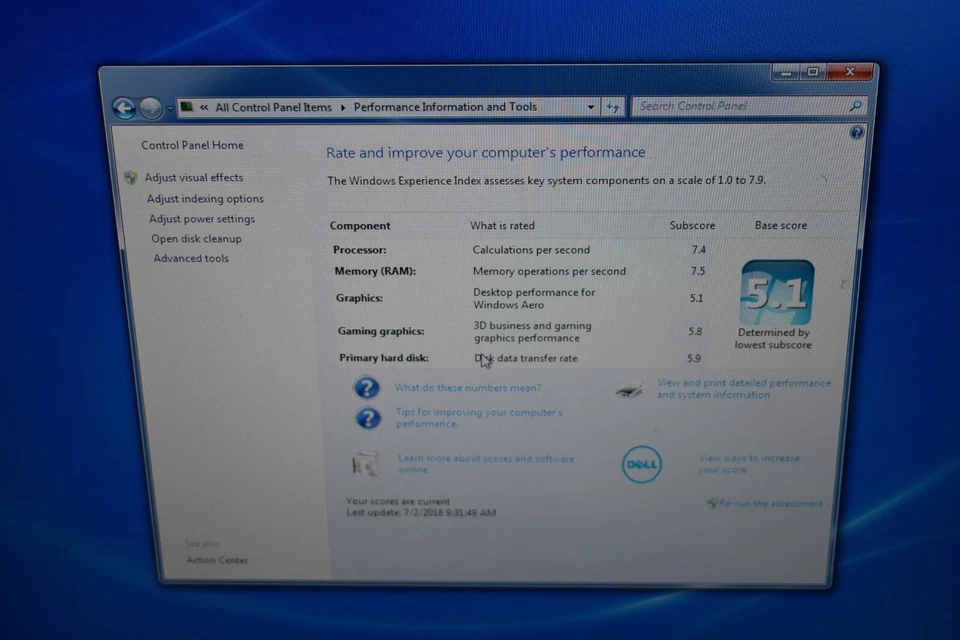The image size is (960, 640).
Task: Open disk cleanup from the sidebar
Action: coord(196,238)
